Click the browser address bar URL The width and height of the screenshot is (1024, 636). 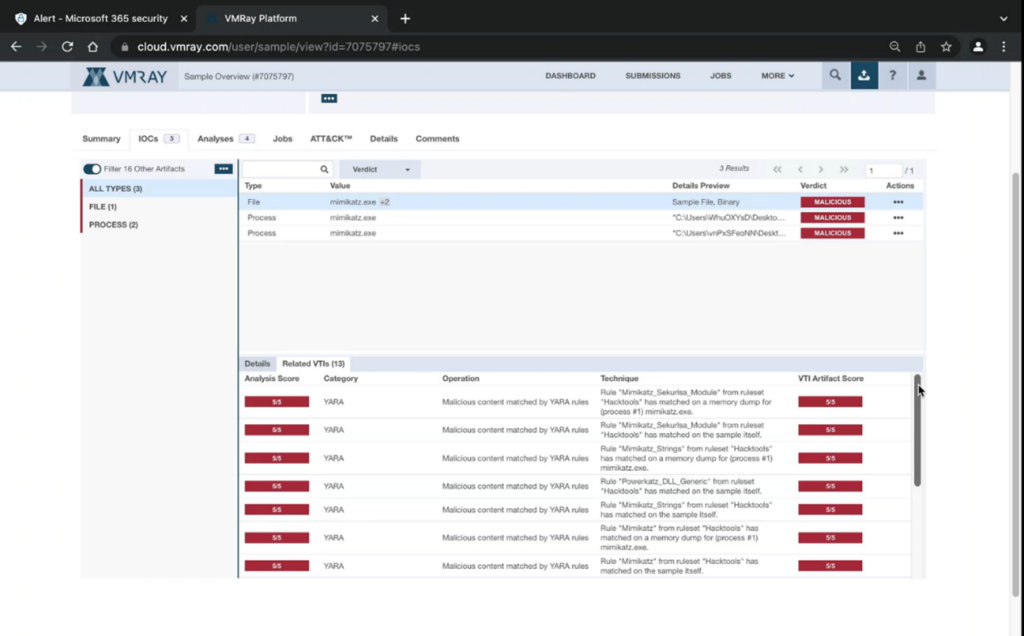point(278,47)
